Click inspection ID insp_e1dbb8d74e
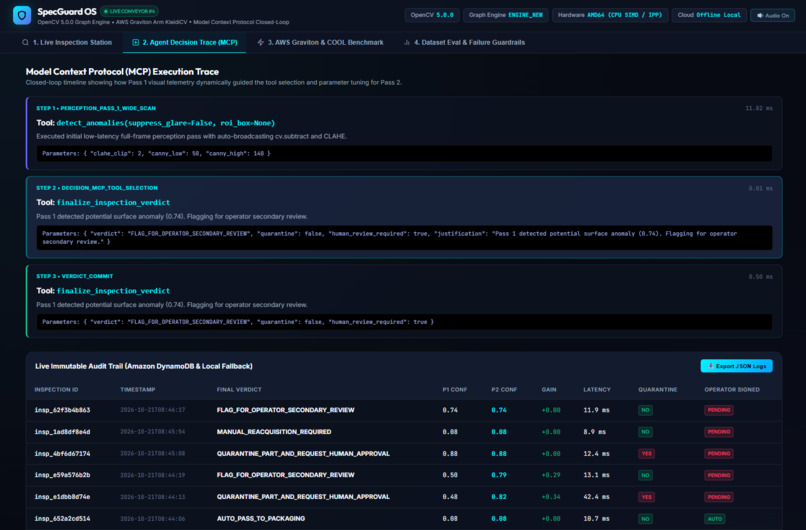 pyautogui.click(x=62, y=497)
